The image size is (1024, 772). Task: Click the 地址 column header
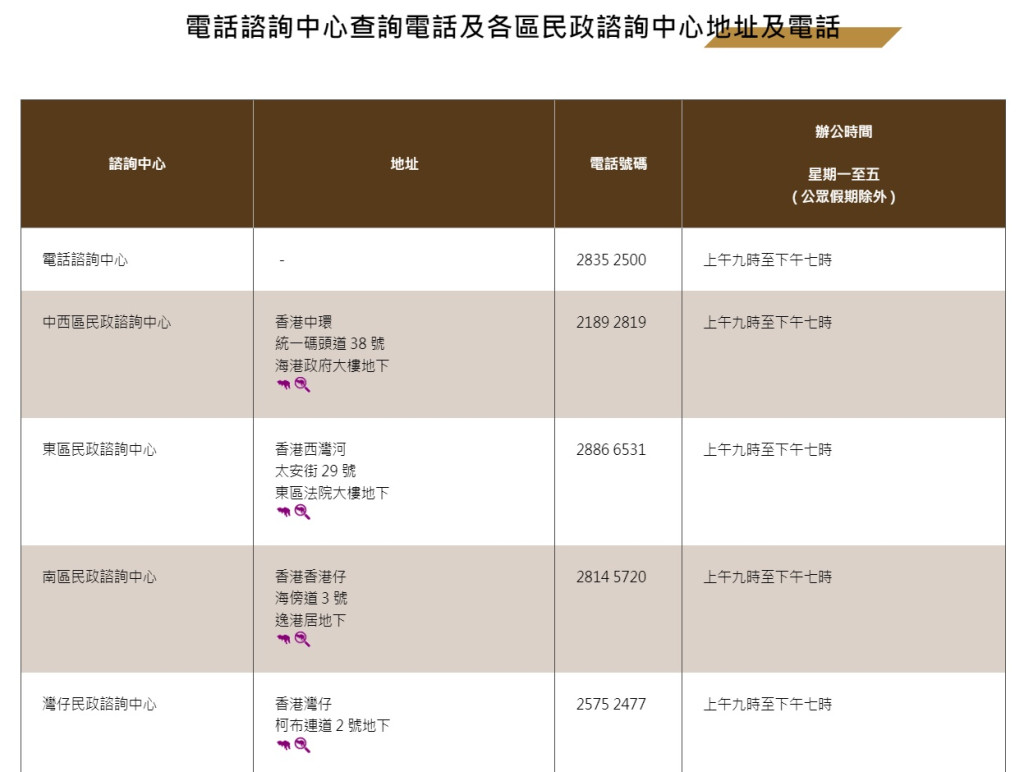tap(404, 164)
